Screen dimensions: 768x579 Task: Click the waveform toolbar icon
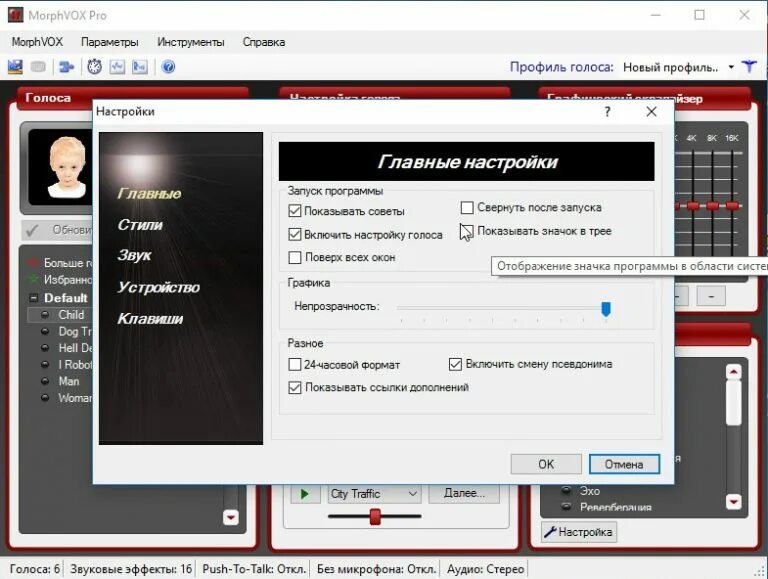click(117, 67)
